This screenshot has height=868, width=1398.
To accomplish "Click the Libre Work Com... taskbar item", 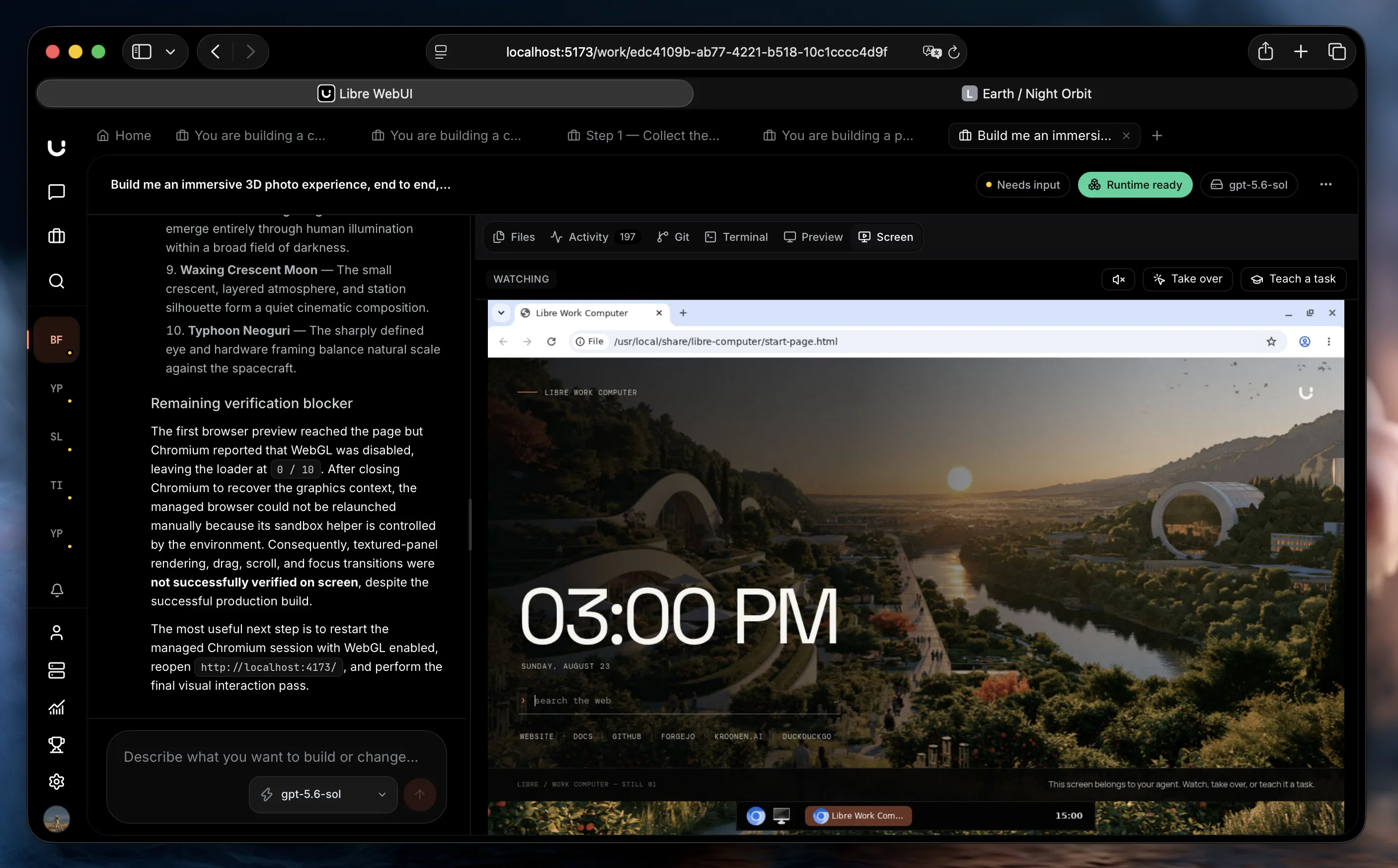I will [x=858, y=816].
